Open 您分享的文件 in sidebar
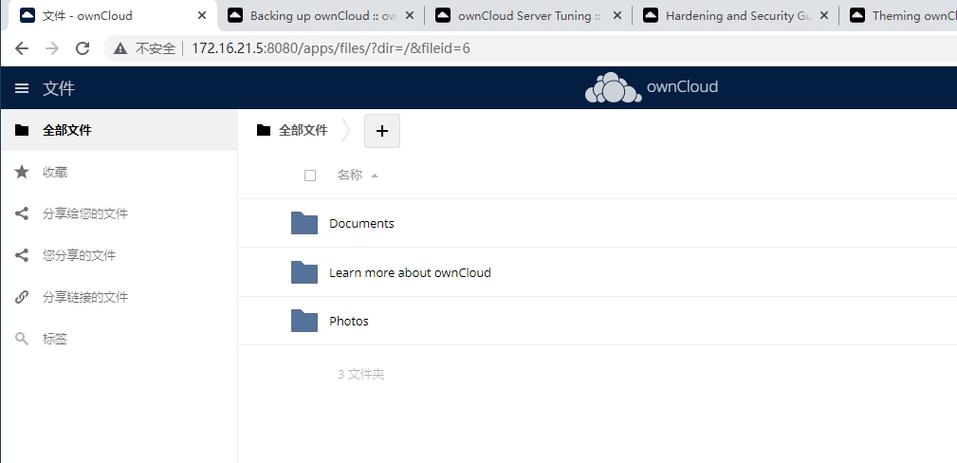Image resolution: width=957 pixels, height=463 pixels. [119, 255]
